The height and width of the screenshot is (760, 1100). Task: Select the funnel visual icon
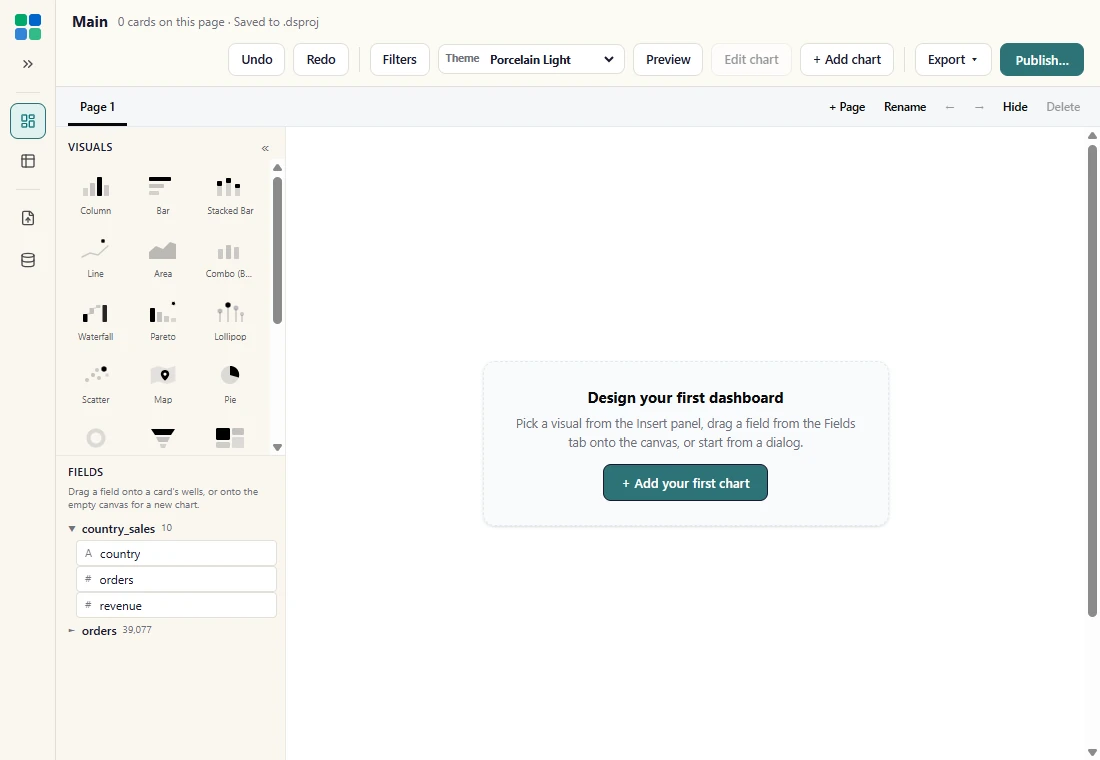[x=163, y=438]
